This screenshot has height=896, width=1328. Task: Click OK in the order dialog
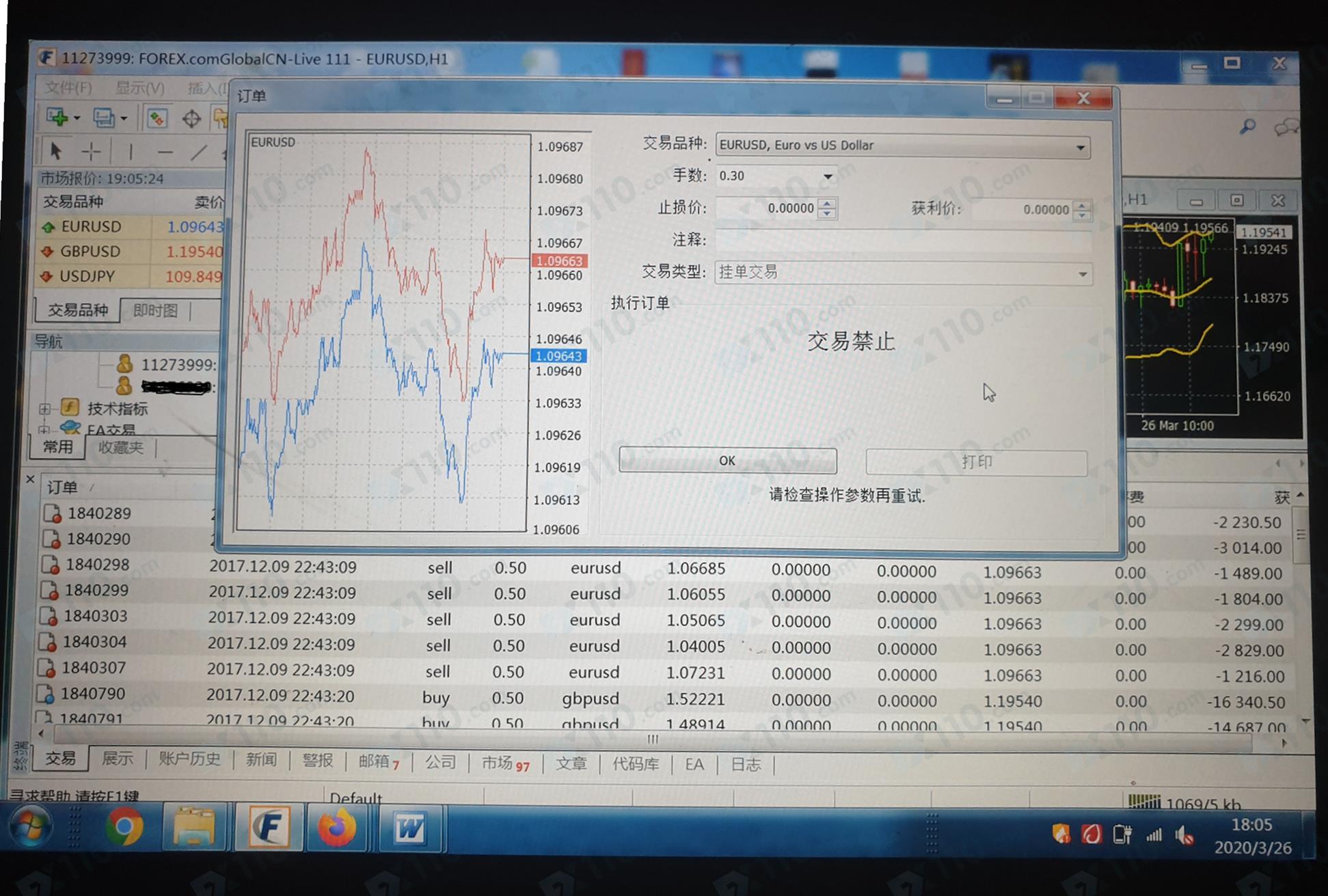[x=727, y=461]
